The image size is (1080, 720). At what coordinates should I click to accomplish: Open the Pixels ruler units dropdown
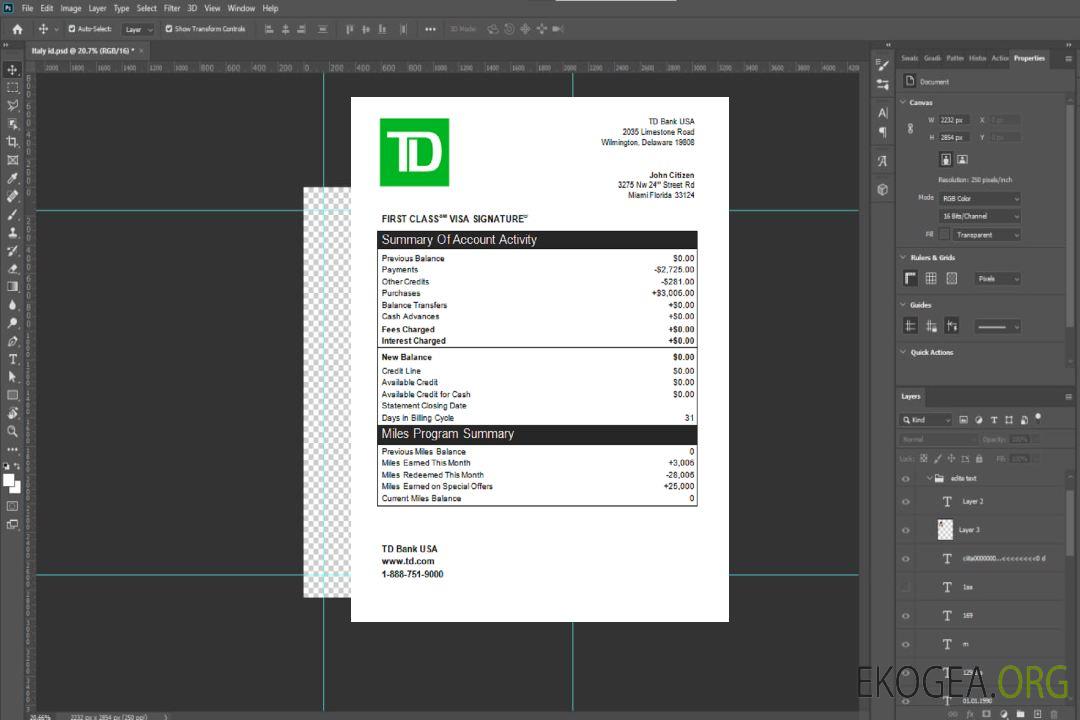tap(997, 278)
